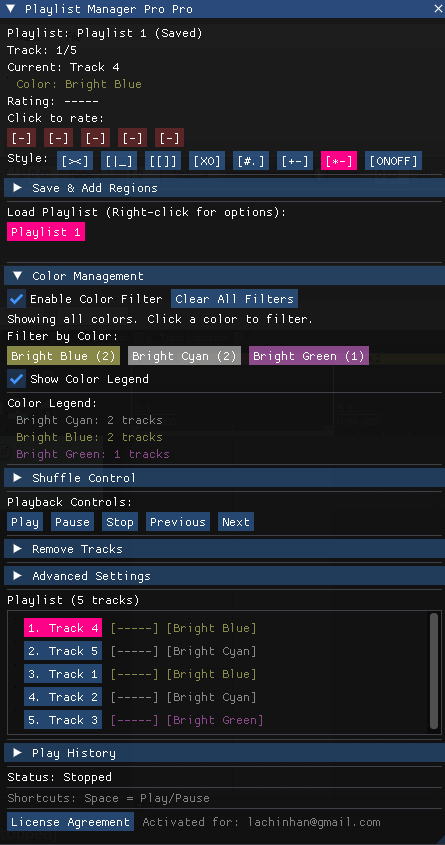Choose the [XO] rating style
Viewport: 445px width, 845px height.
[x=207, y=161]
